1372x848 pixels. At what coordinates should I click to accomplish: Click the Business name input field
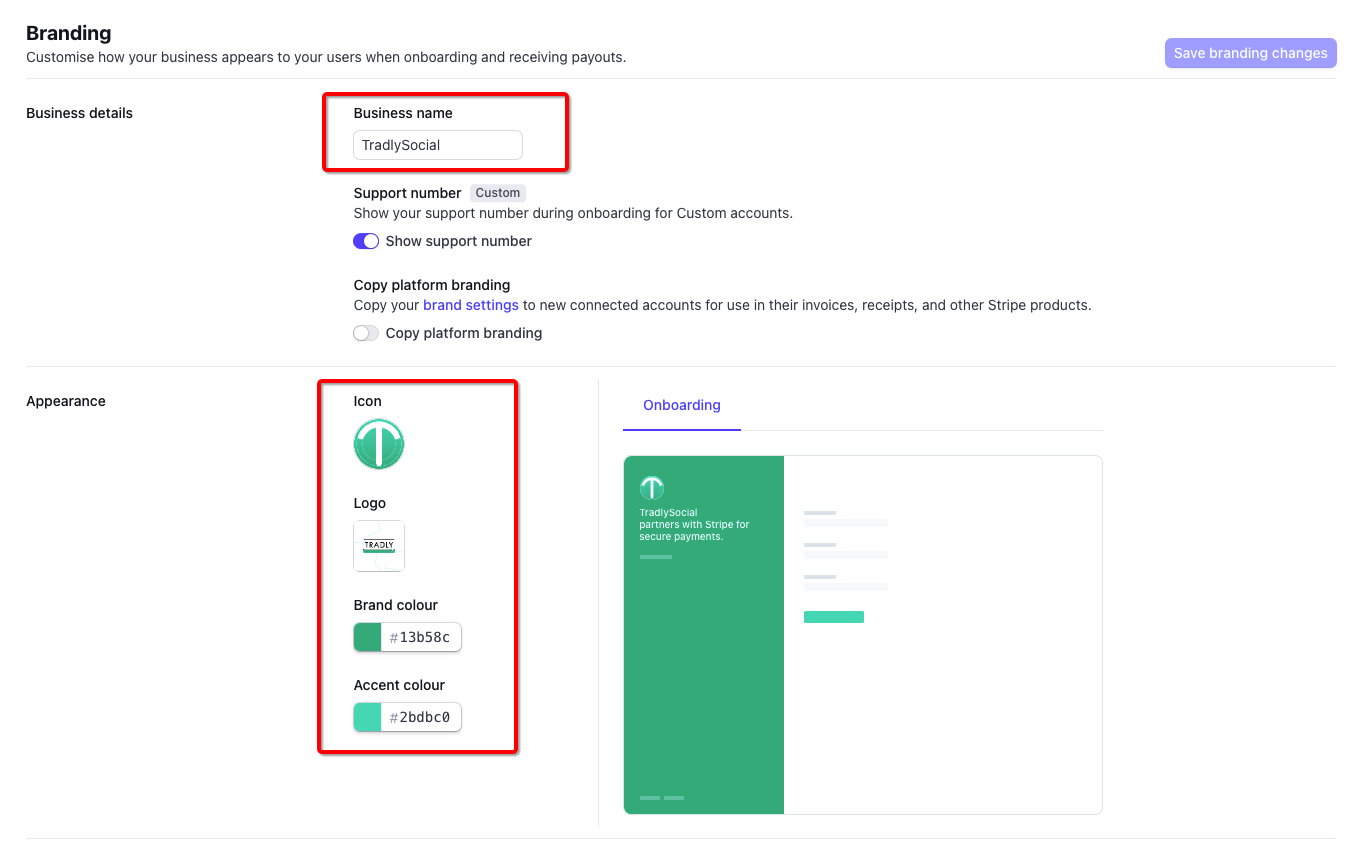click(x=437, y=145)
